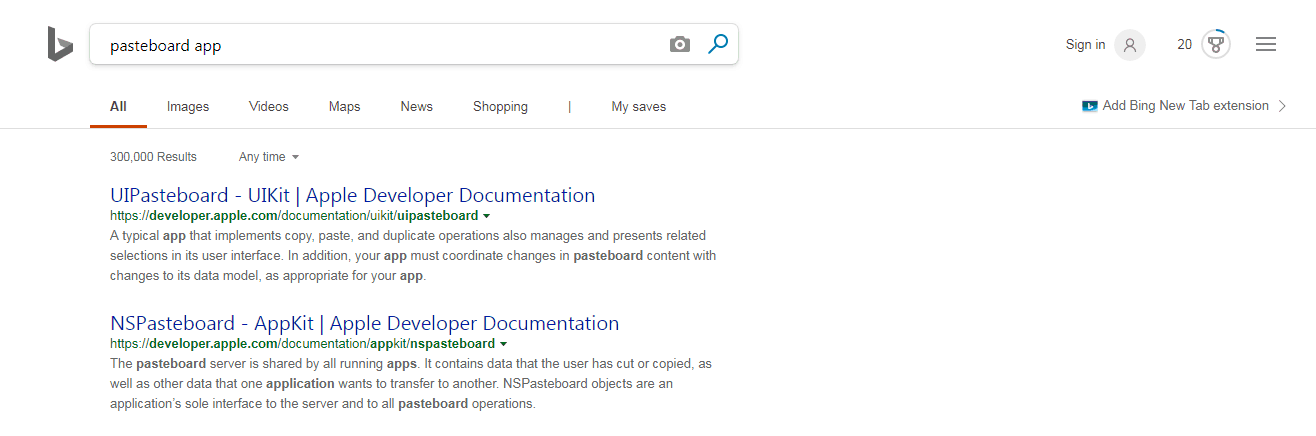This screenshot has width=1316, height=436.
Task: Click UIPasteboard result description snippet
Action: tap(413, 256)
